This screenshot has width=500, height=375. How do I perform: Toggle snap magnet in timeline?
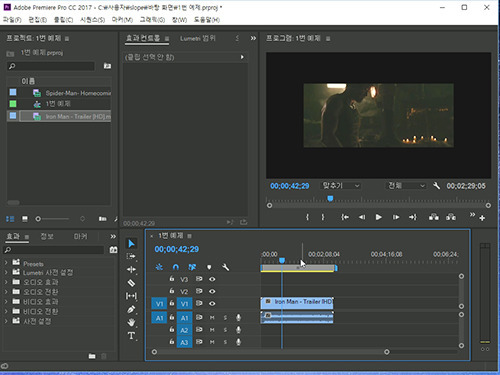pos(176,267)
